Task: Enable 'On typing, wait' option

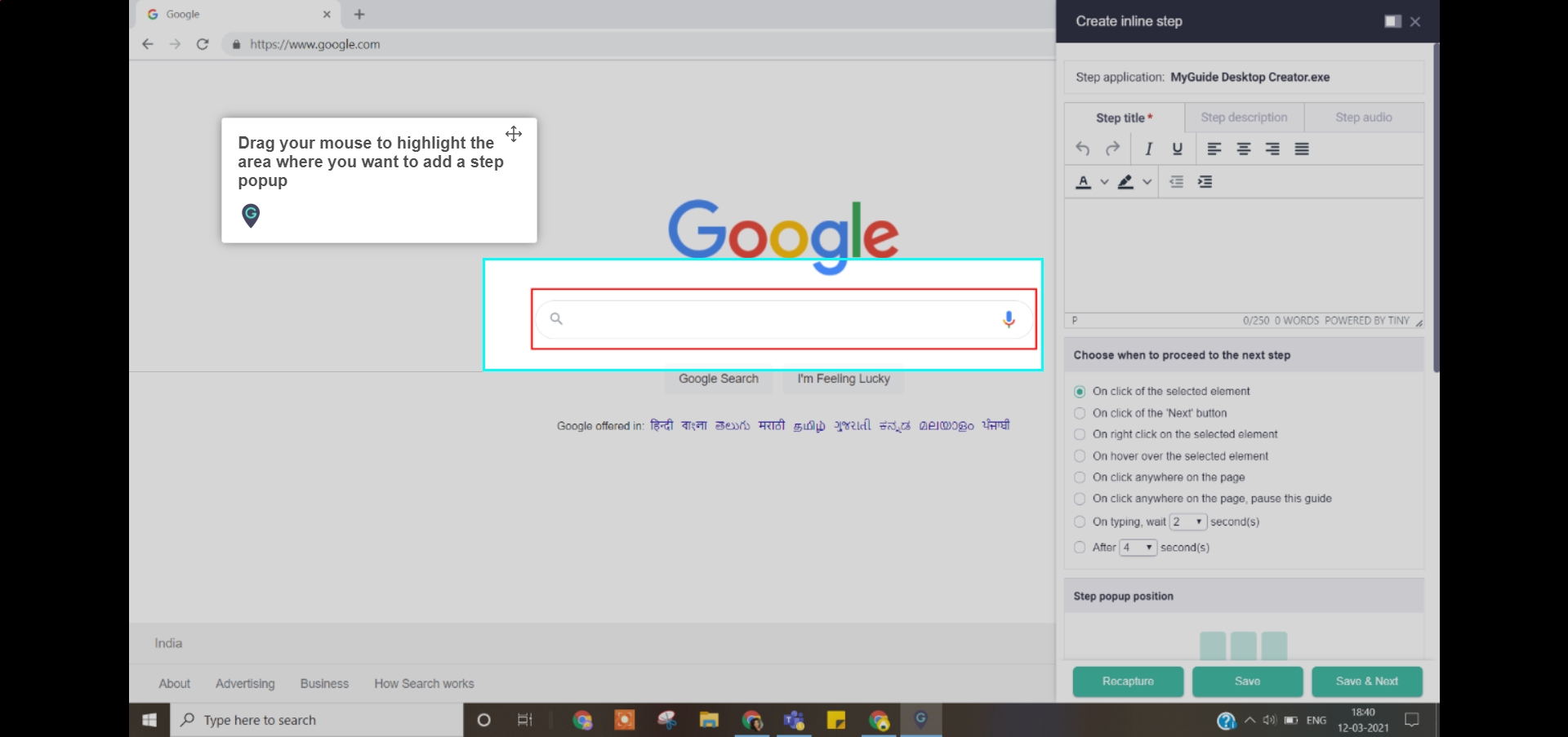Action: (1080, 522)
